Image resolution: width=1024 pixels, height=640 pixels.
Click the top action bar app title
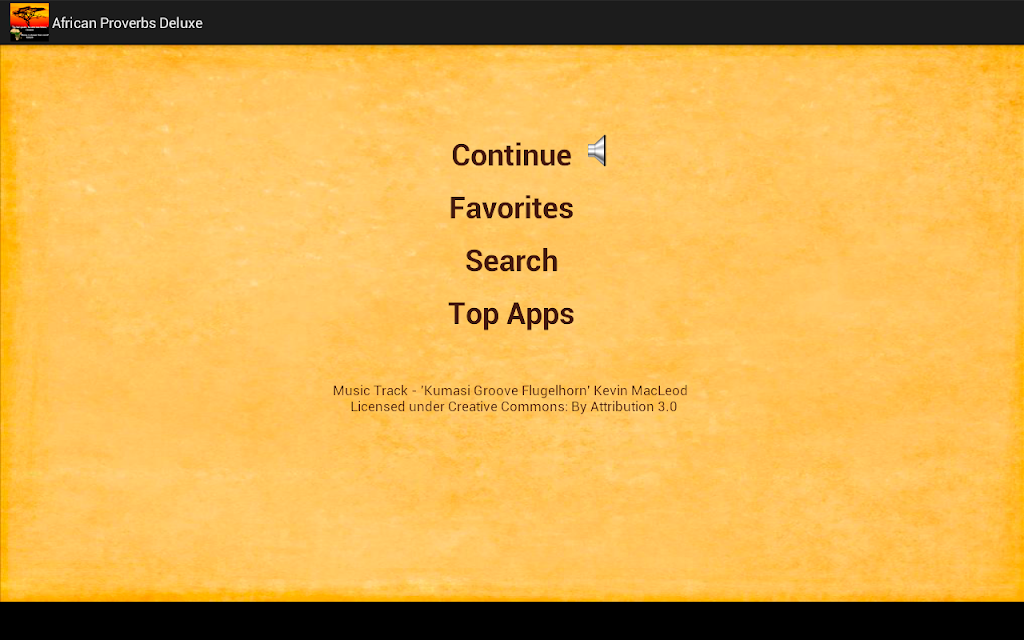coord(127,23)
